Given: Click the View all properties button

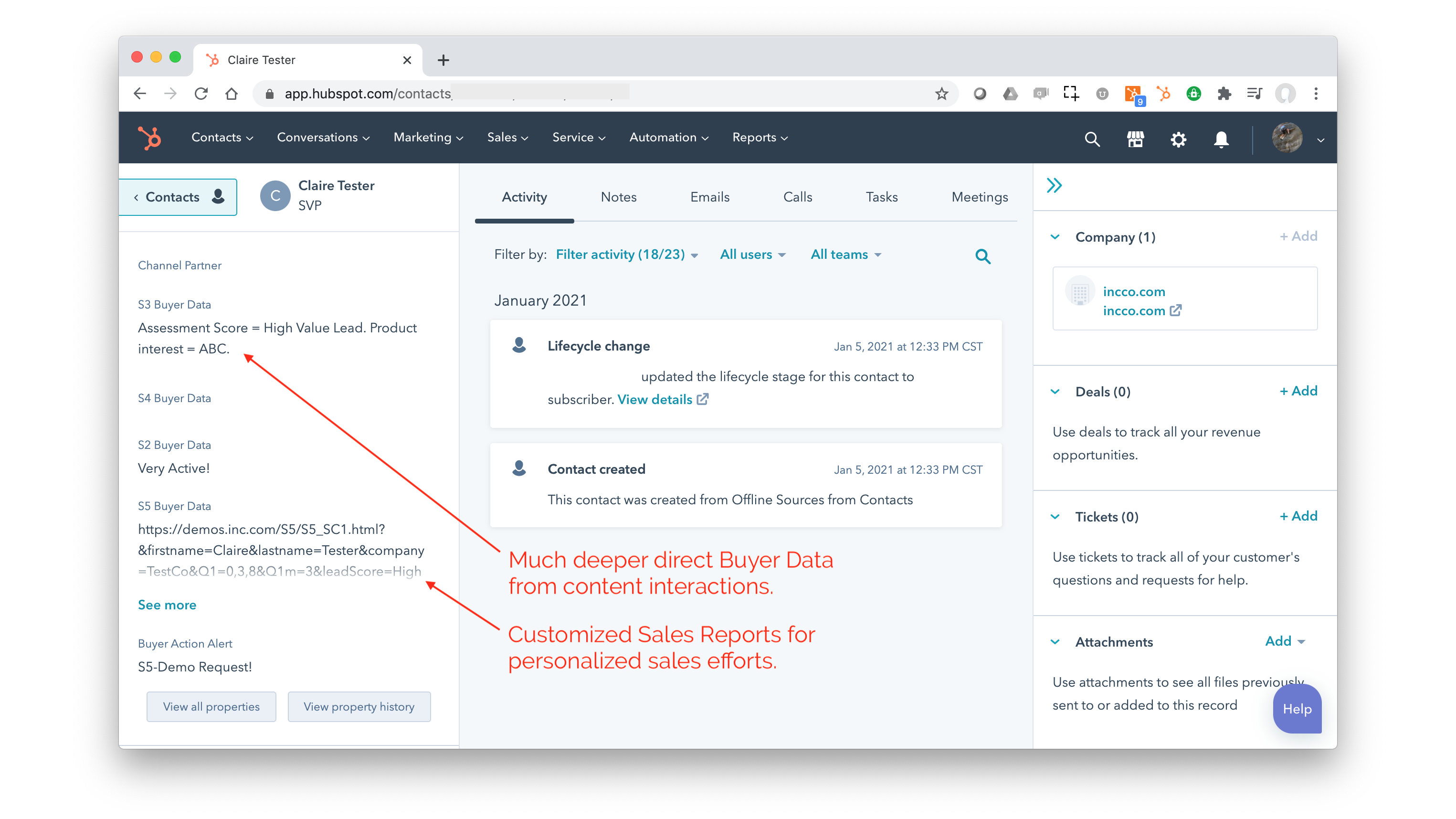Looking at the screenshot, I should 211,706.
